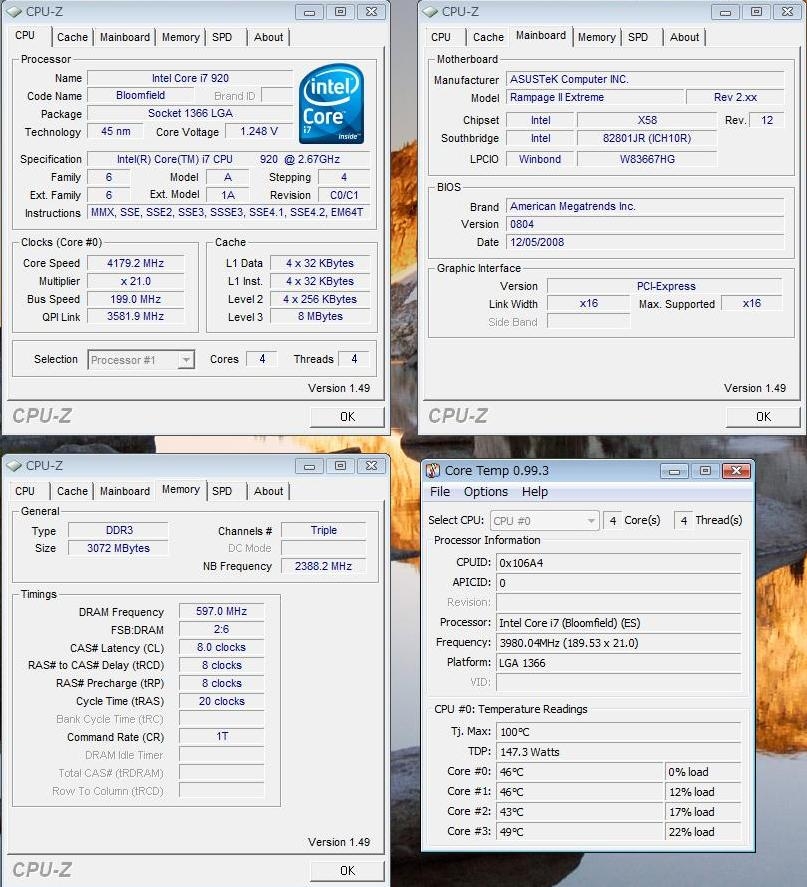This screenshot has height=887, width=807.
Task: Click the Core #2 load value 17% load
Action: (x=703, y=812)
